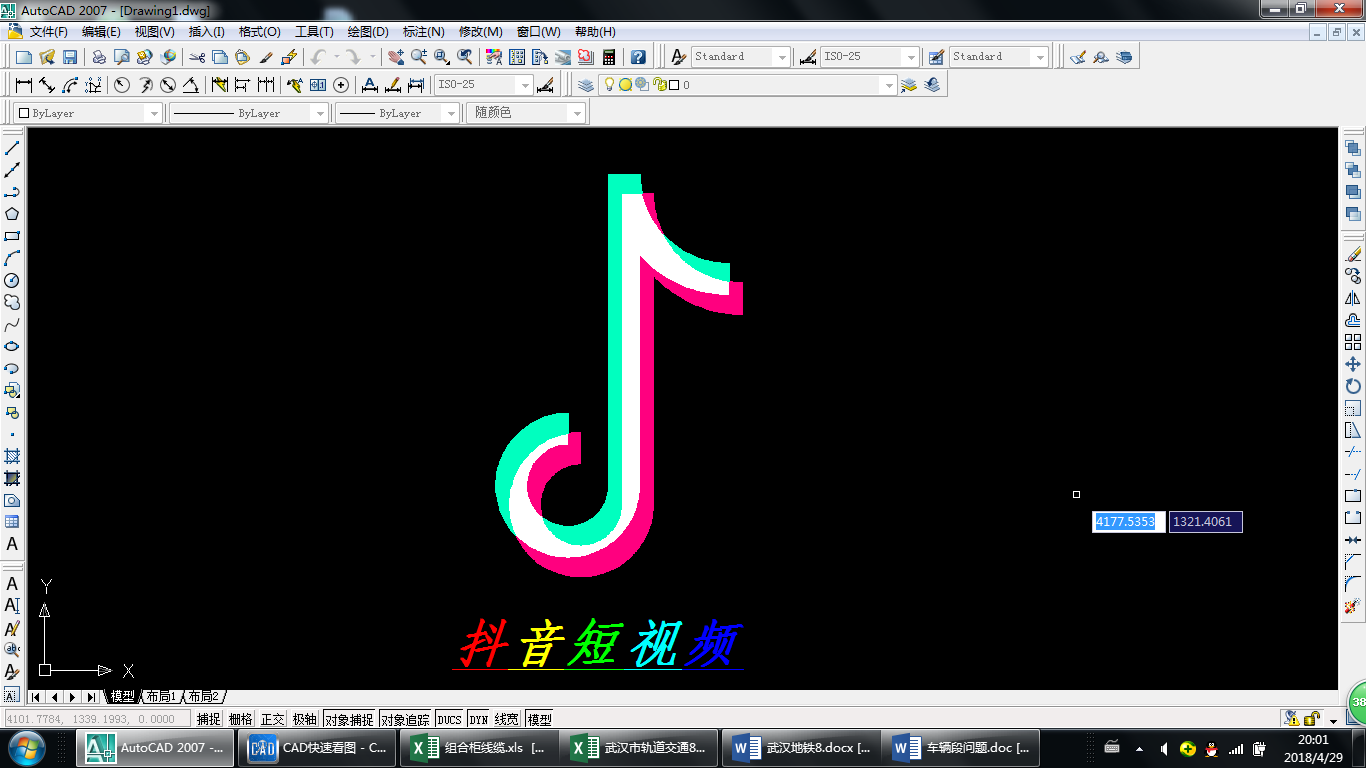Viewport: 1366px width, 768px height.
Task: Open Plot Preview icon
Action: click(x=121, y=57)
